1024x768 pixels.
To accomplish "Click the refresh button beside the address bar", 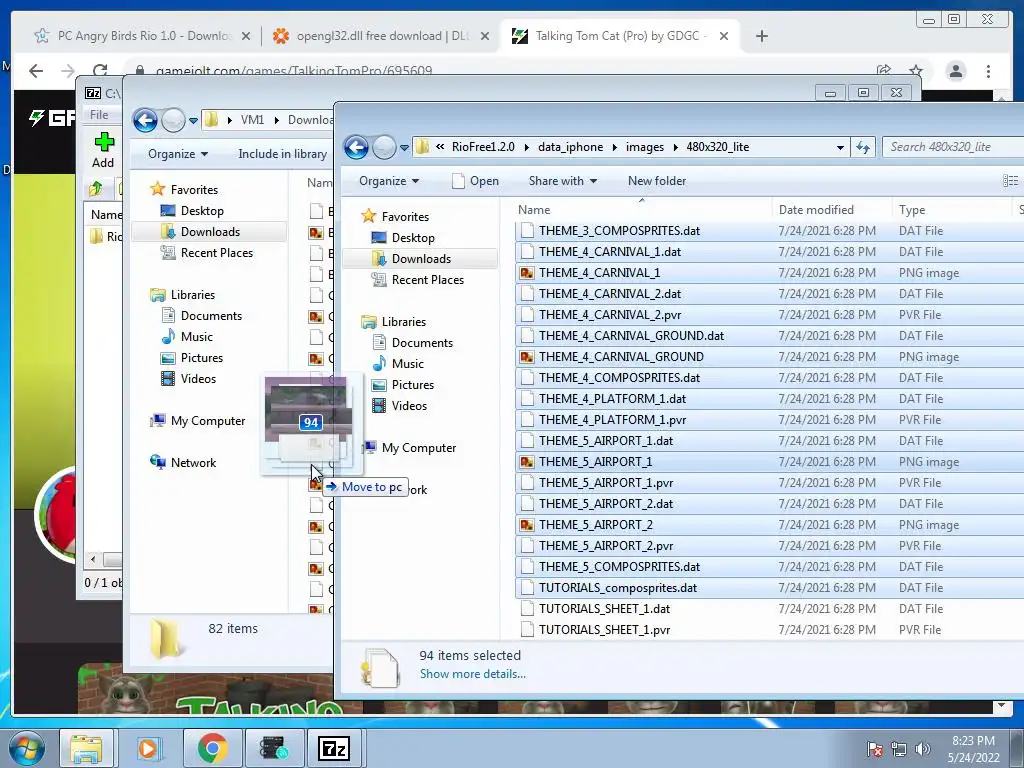I will click(x=863, y=148).
